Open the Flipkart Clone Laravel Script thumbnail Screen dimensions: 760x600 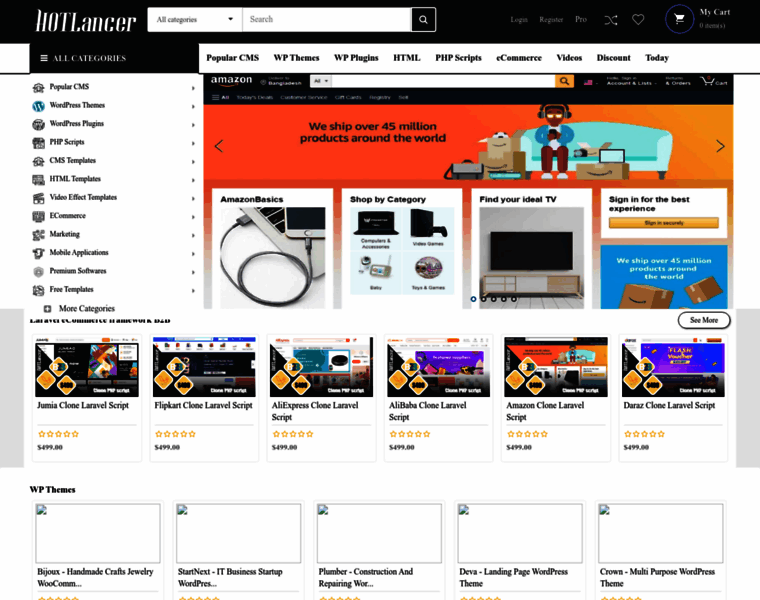click(204, 367)
